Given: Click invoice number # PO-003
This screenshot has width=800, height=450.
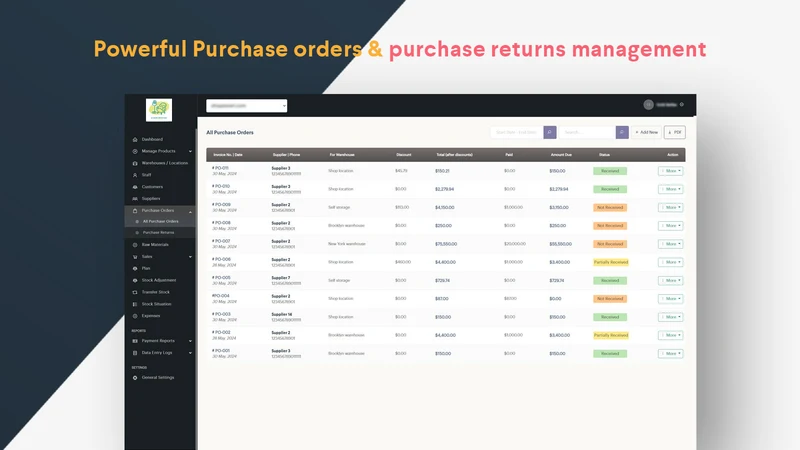Looking at the screenshot, I should [x=221, y=314].
